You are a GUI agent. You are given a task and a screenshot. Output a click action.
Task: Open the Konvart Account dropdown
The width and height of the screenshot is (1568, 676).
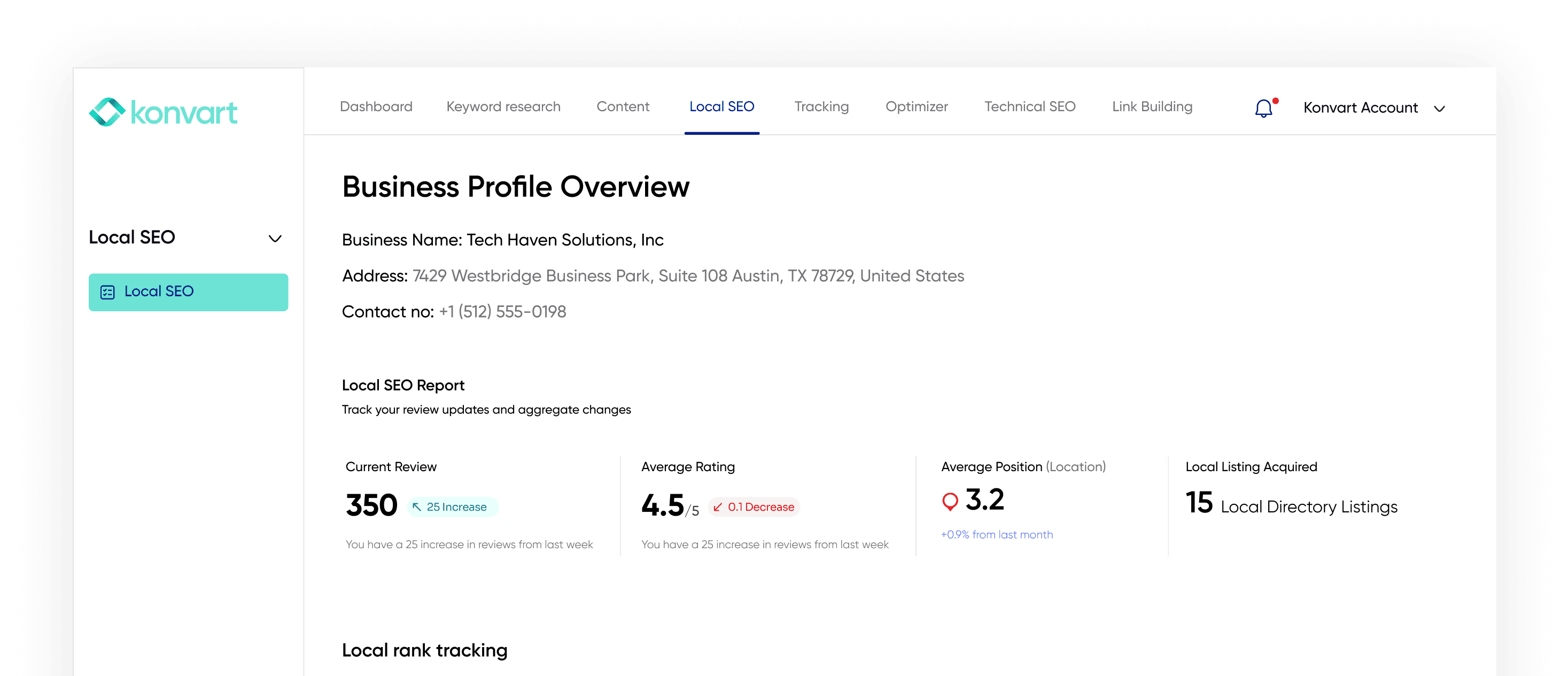point(1373,108)
